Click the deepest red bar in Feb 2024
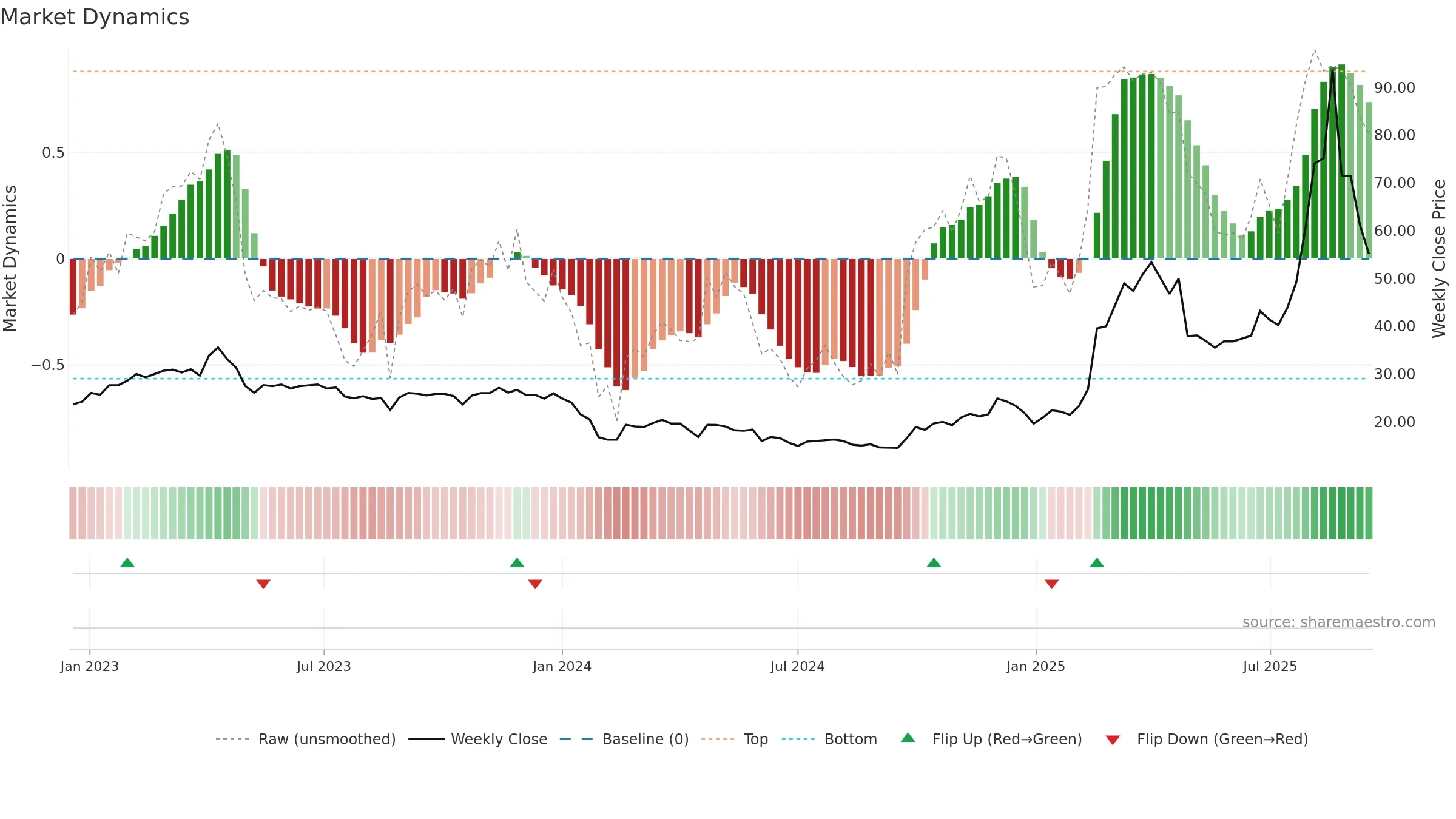 [x=625, y=325]
